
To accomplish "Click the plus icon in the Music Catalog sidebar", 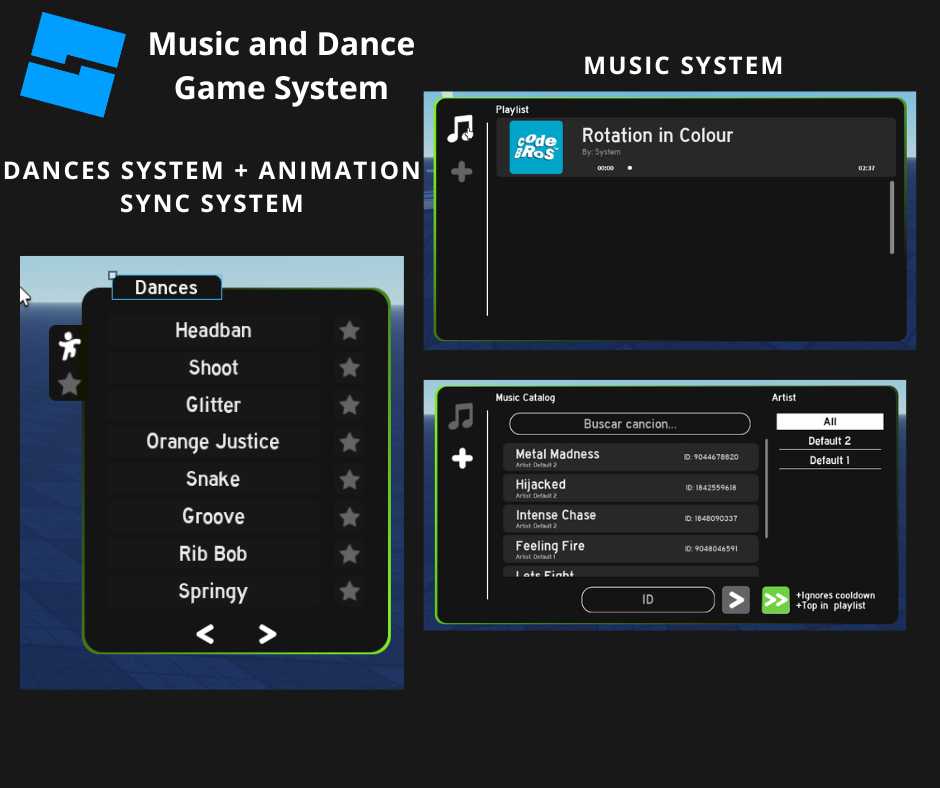I will coord(462,458).
